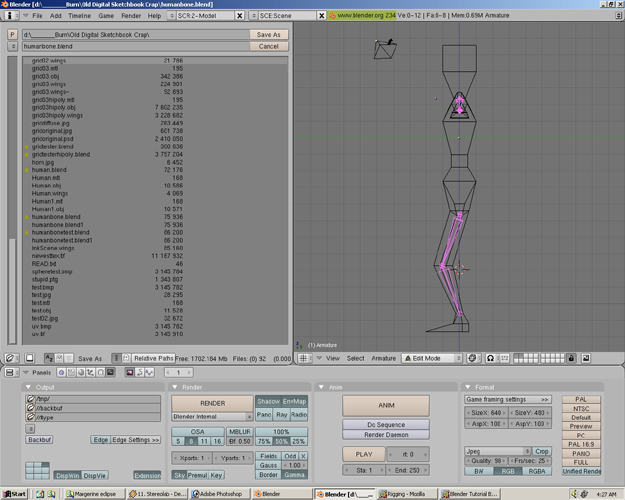Open the 3D view window type grid icon

coord(303,358)
